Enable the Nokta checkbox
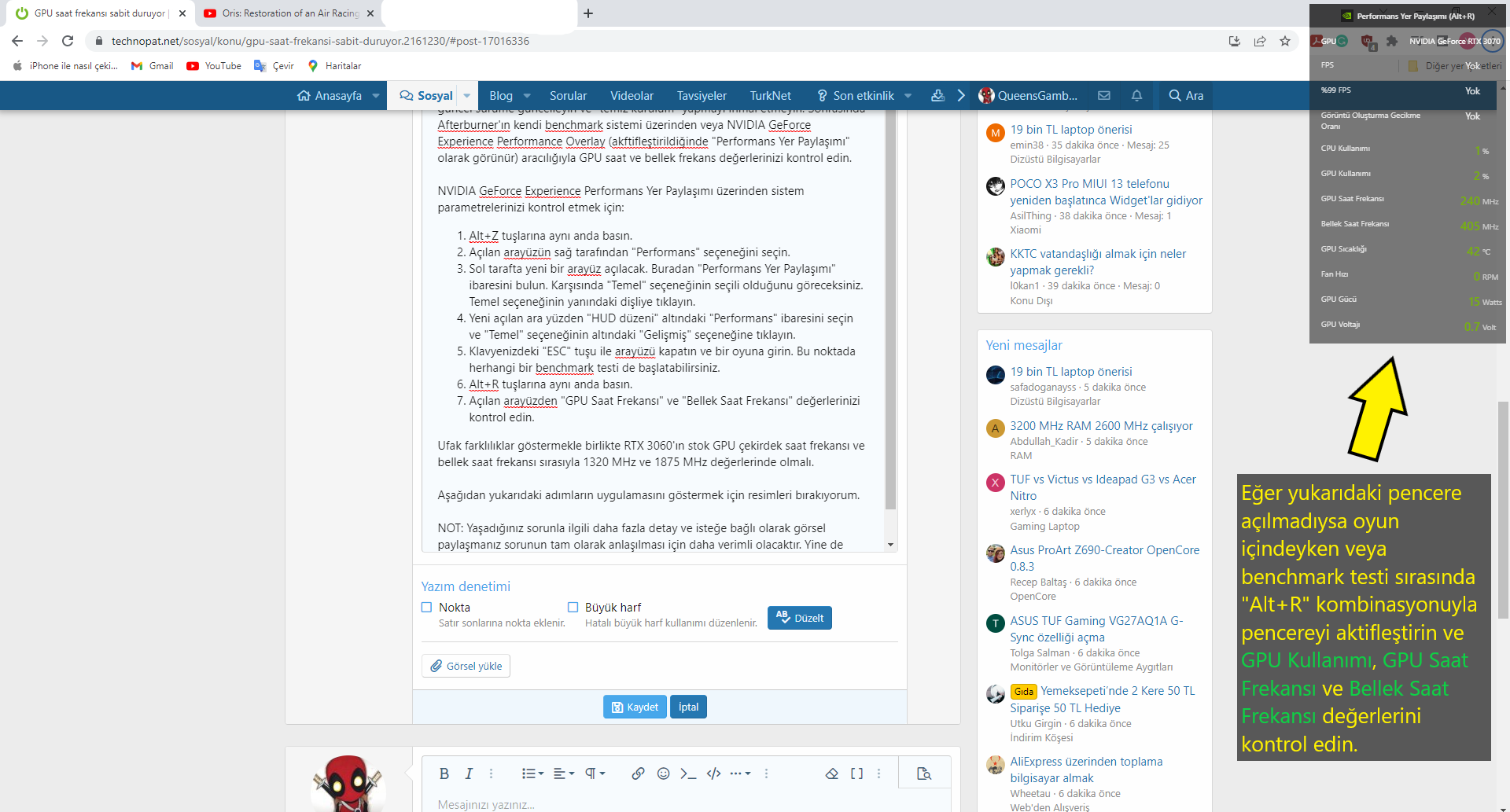Screen dimensions: 1510x812 427,607
